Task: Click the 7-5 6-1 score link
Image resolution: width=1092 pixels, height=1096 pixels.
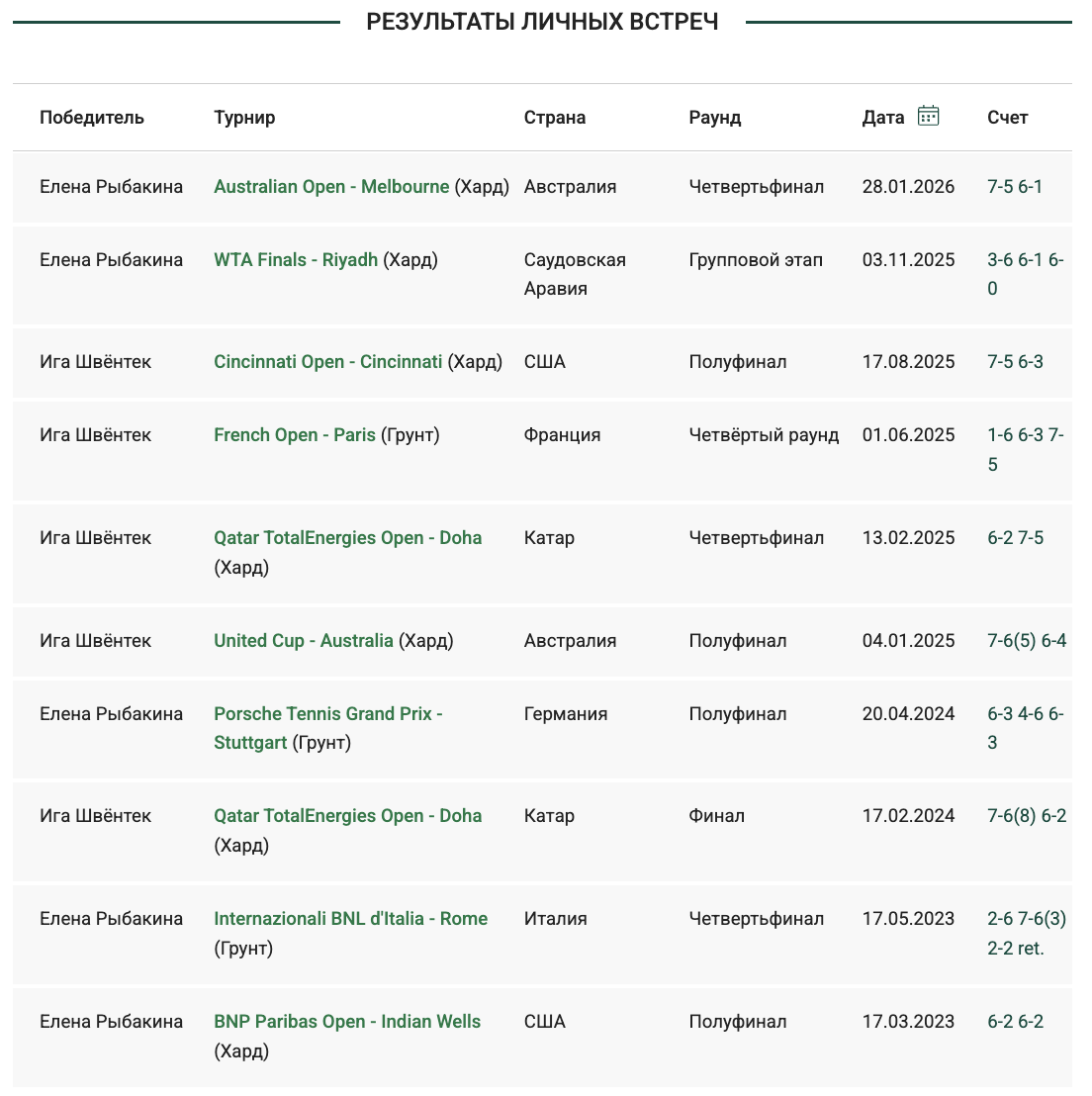Action: [x=1015, y=187]
